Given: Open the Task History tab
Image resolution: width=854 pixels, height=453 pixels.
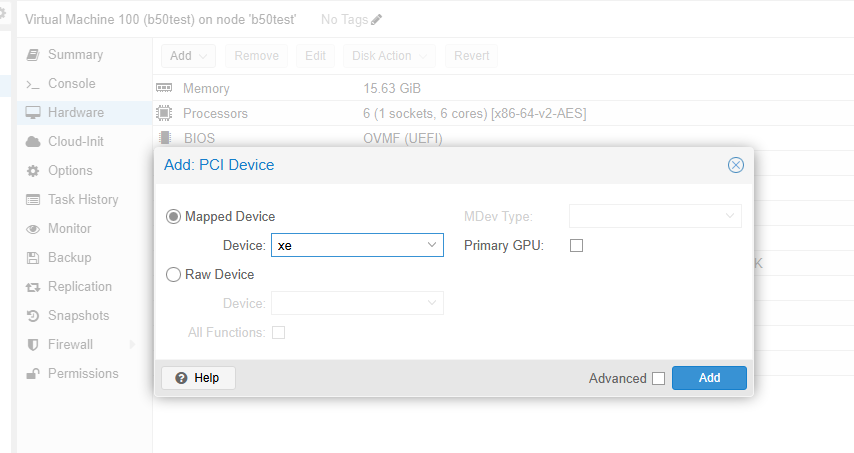Looking at the screenshot, I should tap(83, 200).
